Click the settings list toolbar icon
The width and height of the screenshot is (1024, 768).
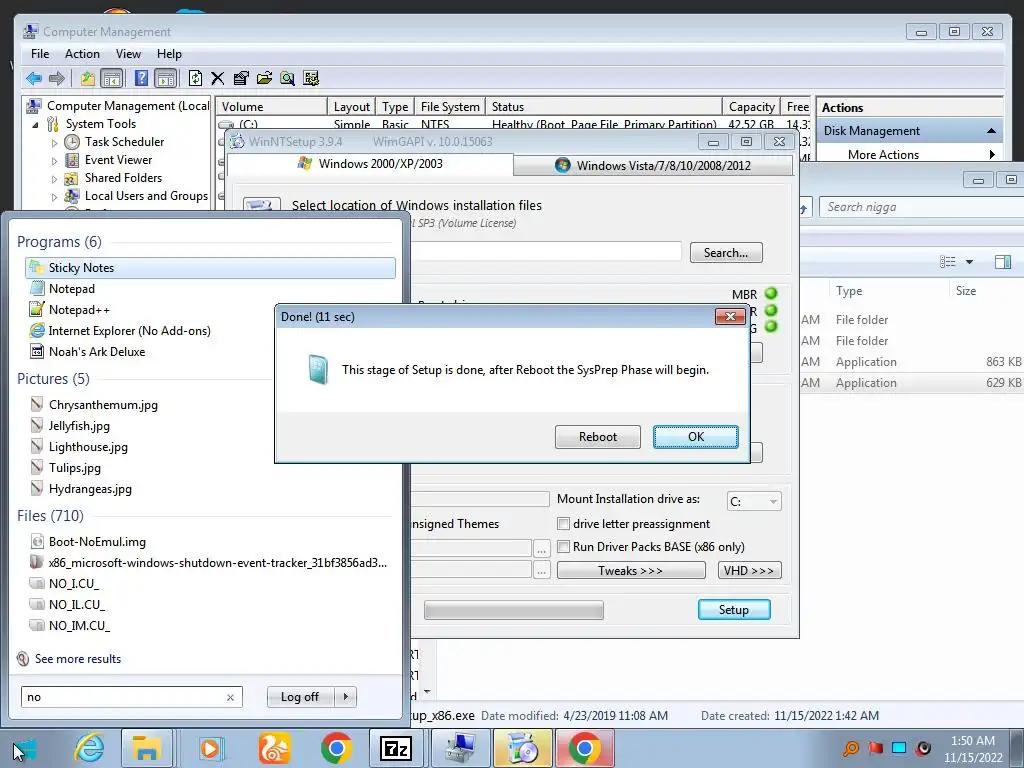click(x=311, y=79)
